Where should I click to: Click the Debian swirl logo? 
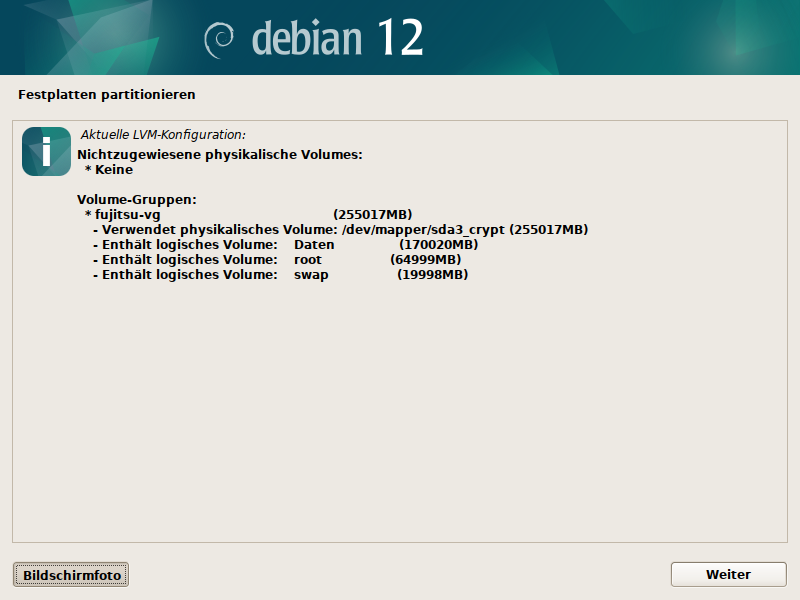tap(219, 40)
